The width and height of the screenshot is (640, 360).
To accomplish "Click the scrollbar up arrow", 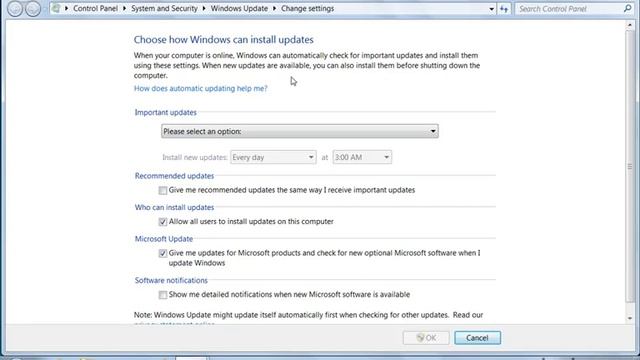I will point(630,25).
